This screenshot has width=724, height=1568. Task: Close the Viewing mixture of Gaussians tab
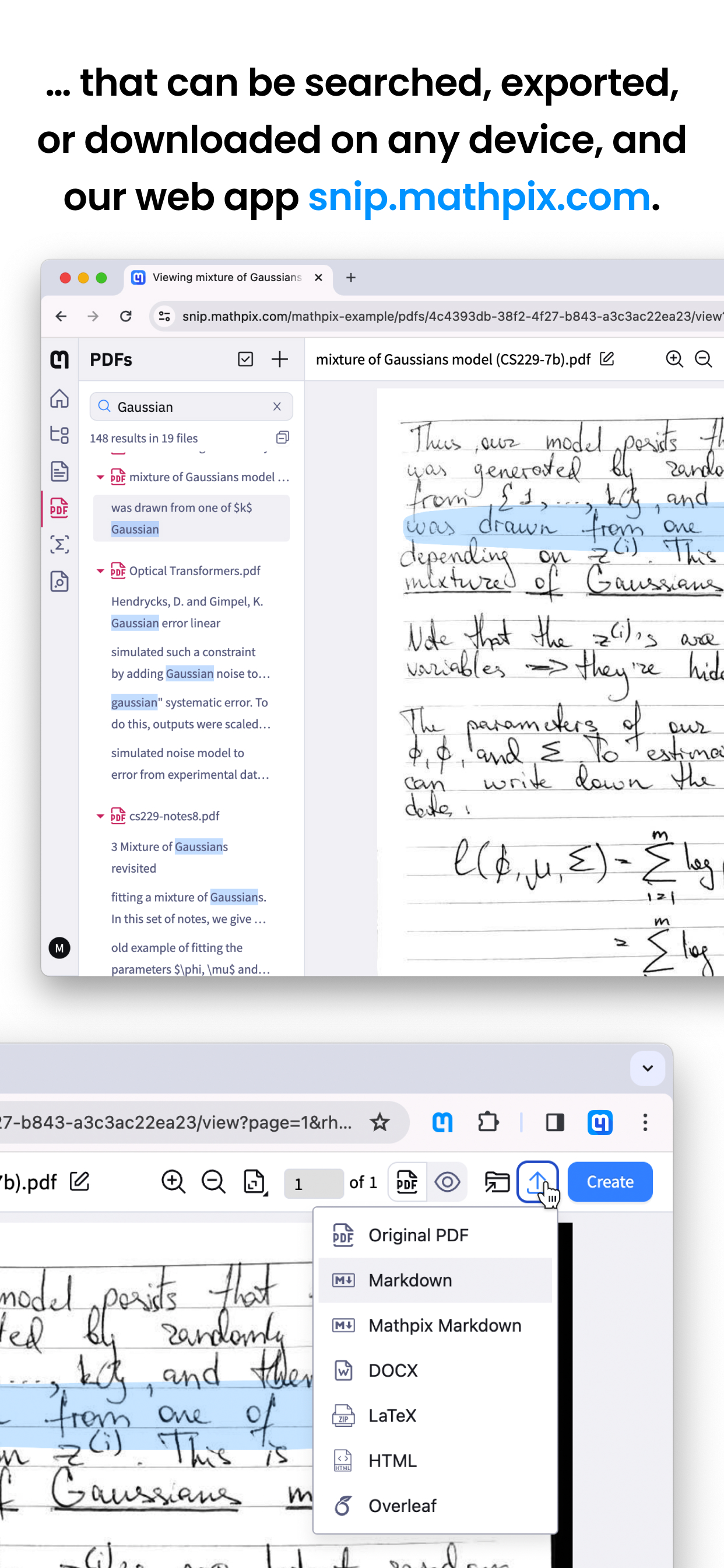coord(318,278)
